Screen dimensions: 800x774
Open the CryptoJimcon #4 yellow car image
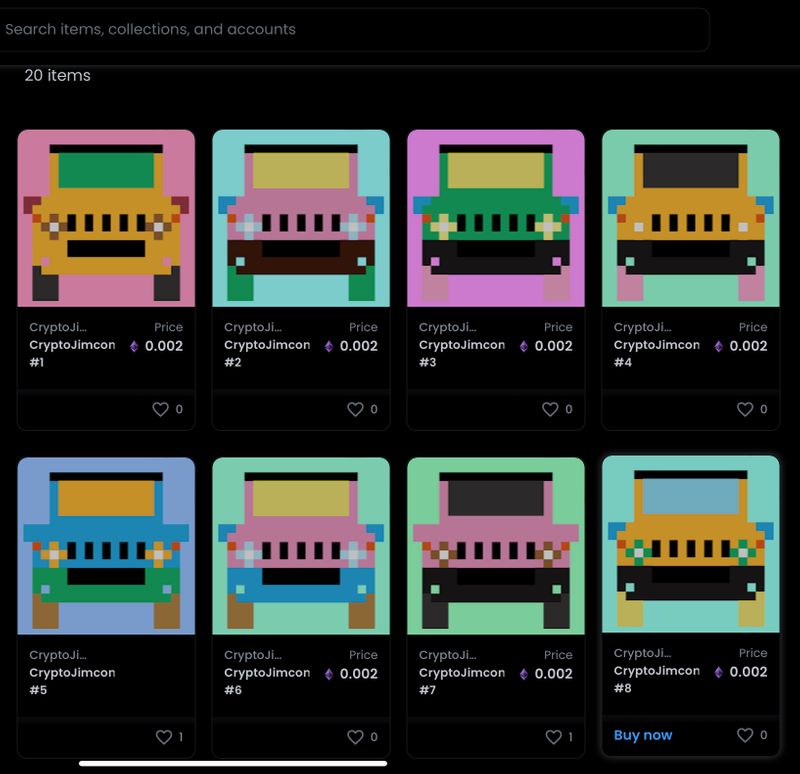click(x=691, y=218)
